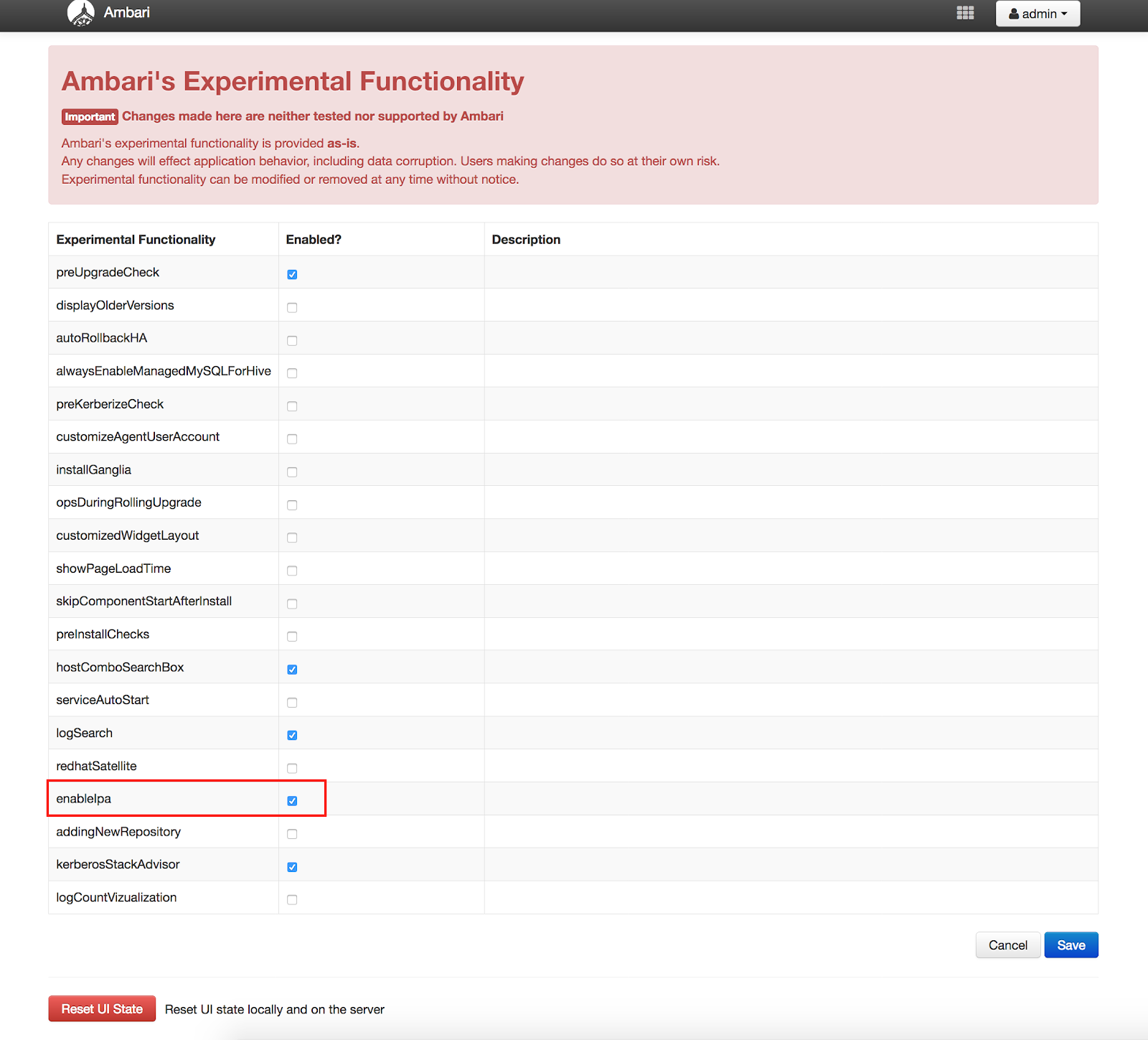Image resolution: width=1148 pixels, height=1040 pixels.
Task: Click the Ambari brand link
Action: click(x=126, y=12)
